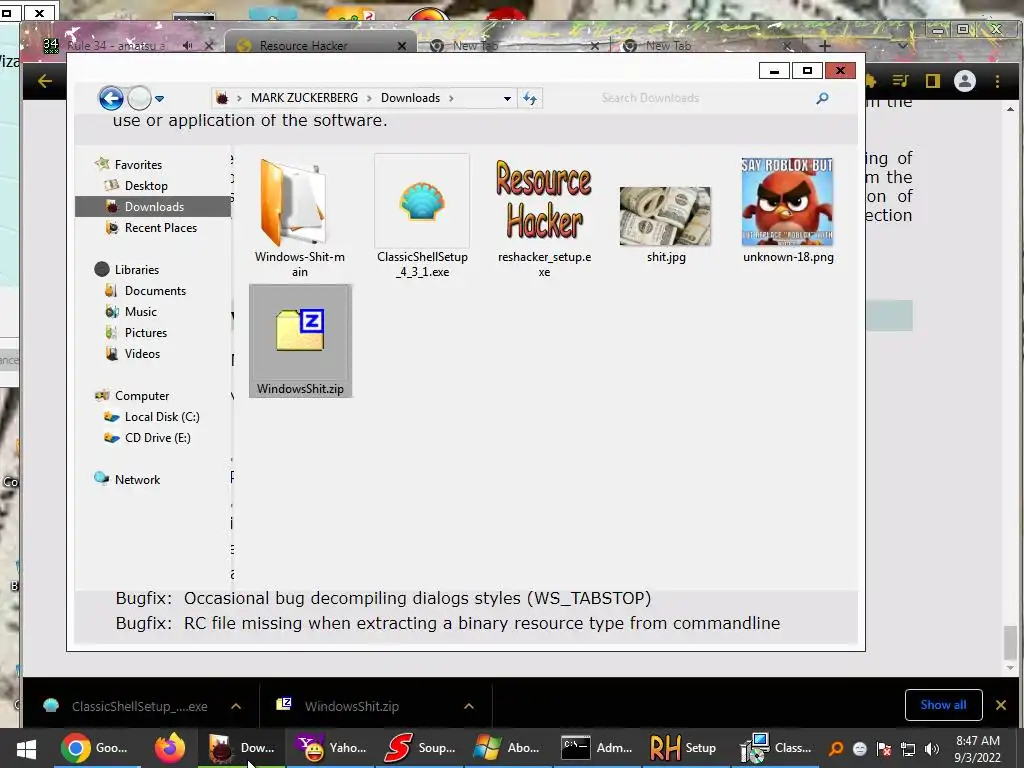Open the Music library

coord(140,312)
